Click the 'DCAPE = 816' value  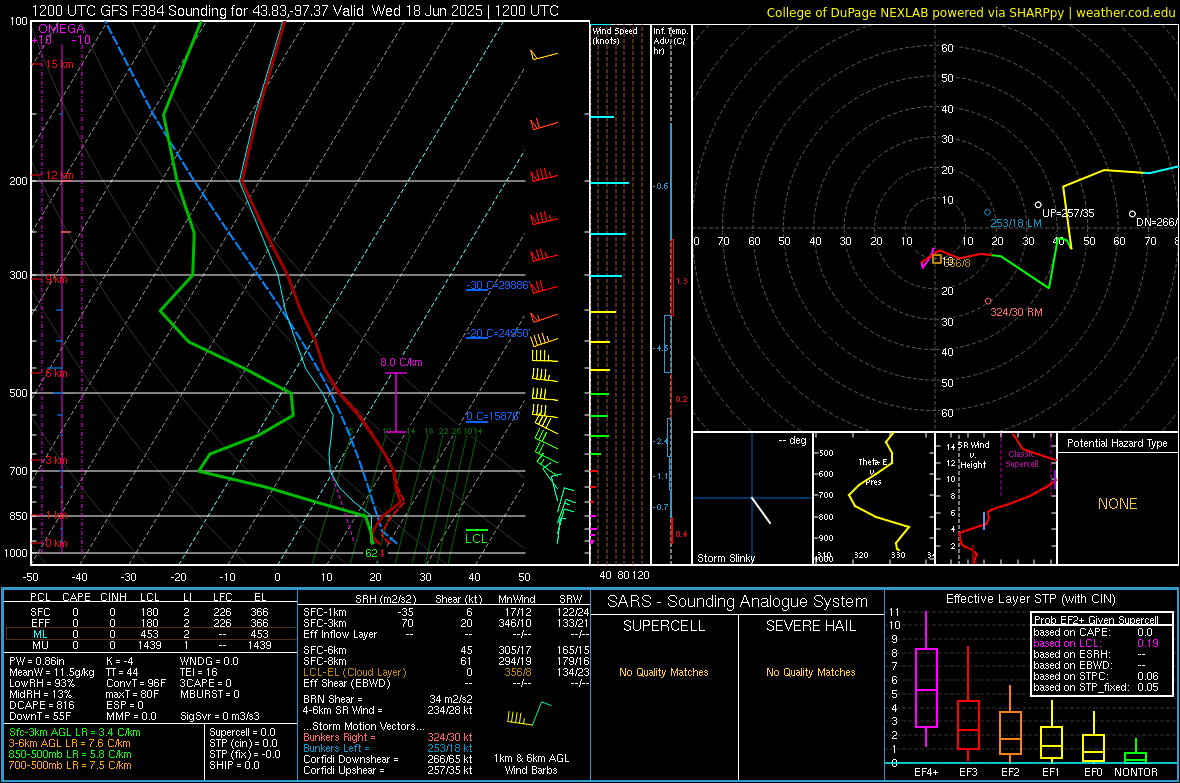pos(41,705)
